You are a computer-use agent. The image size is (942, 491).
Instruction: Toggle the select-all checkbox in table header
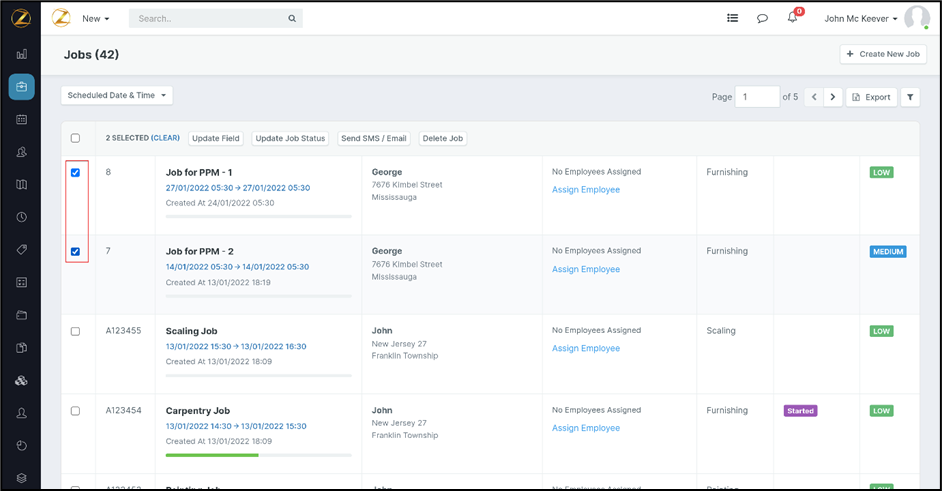click(x=75, y=139)
